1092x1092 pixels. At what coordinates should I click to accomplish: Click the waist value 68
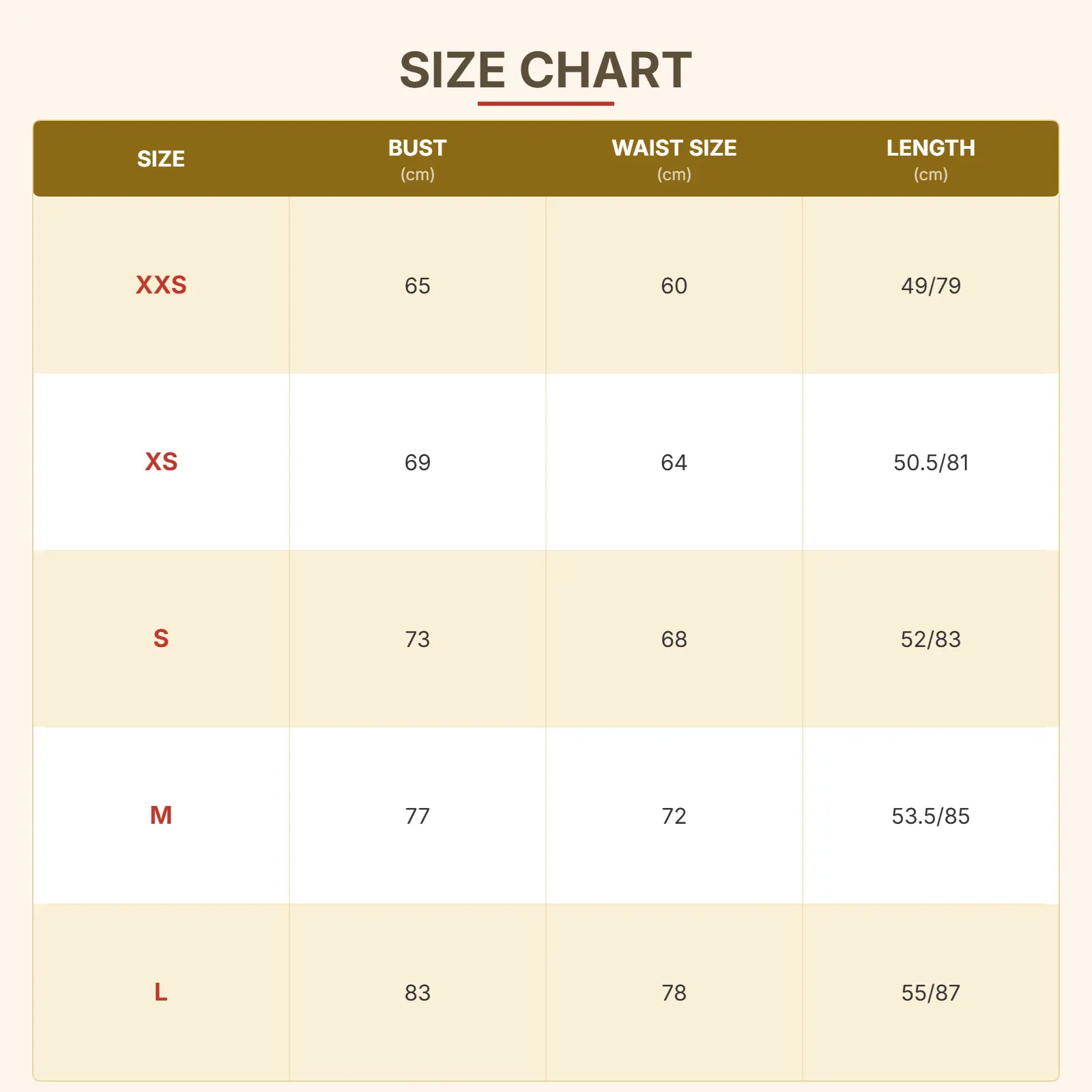(674, 639)
